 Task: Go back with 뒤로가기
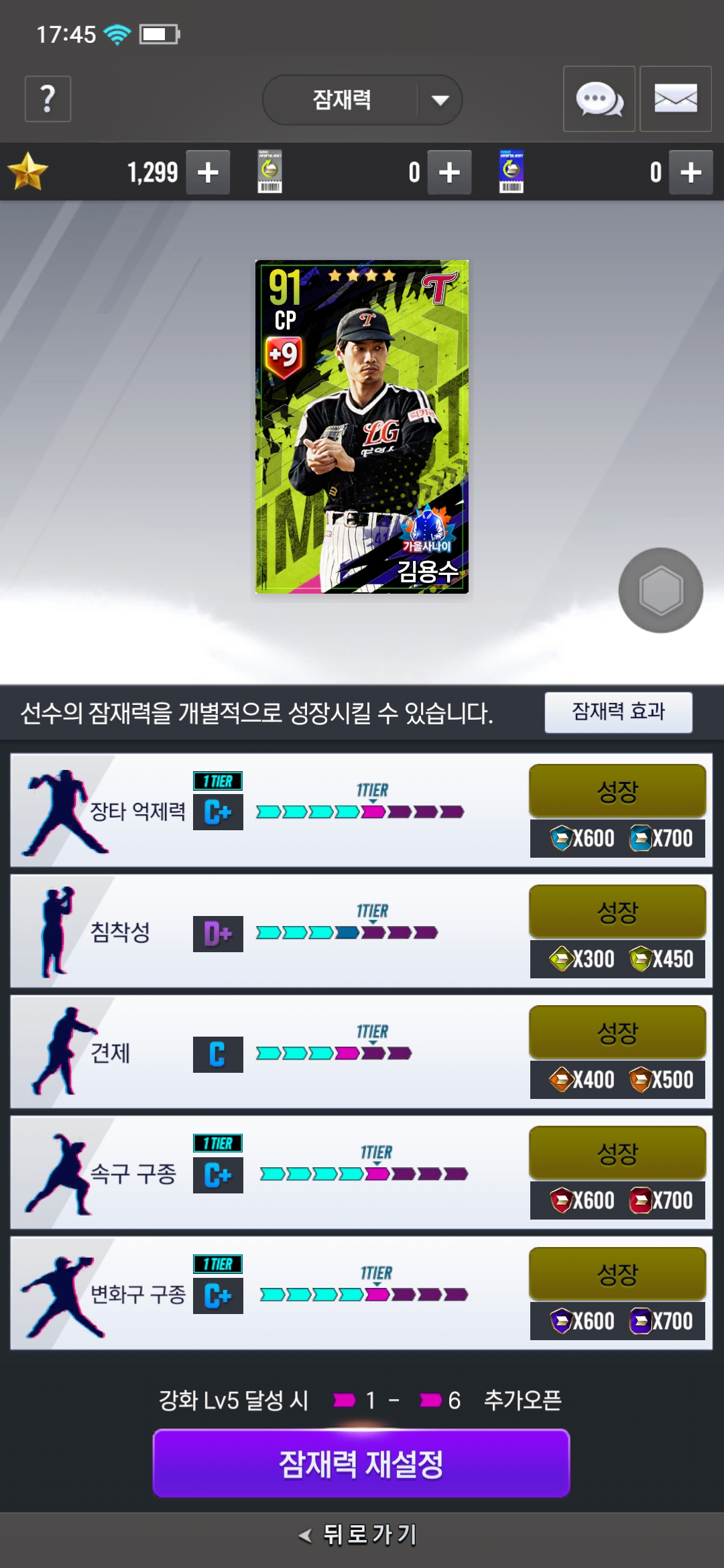(x=359, y=1534)
